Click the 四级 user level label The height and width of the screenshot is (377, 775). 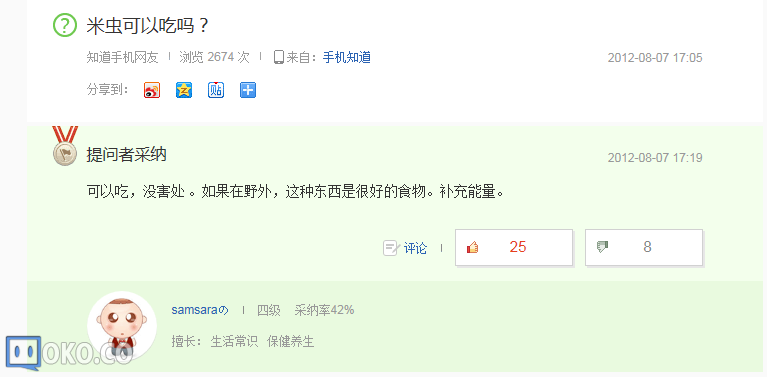pos(268,310)
